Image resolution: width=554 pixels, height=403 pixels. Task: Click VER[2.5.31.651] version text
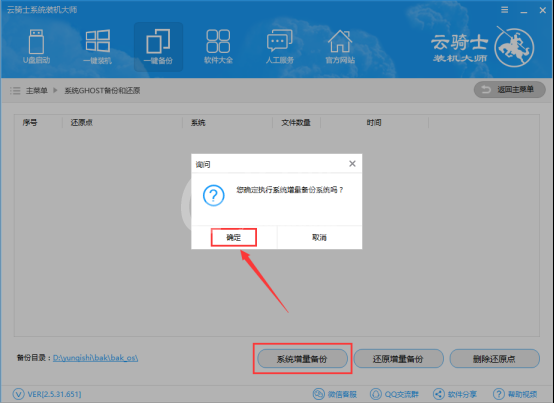pos(54,394)
